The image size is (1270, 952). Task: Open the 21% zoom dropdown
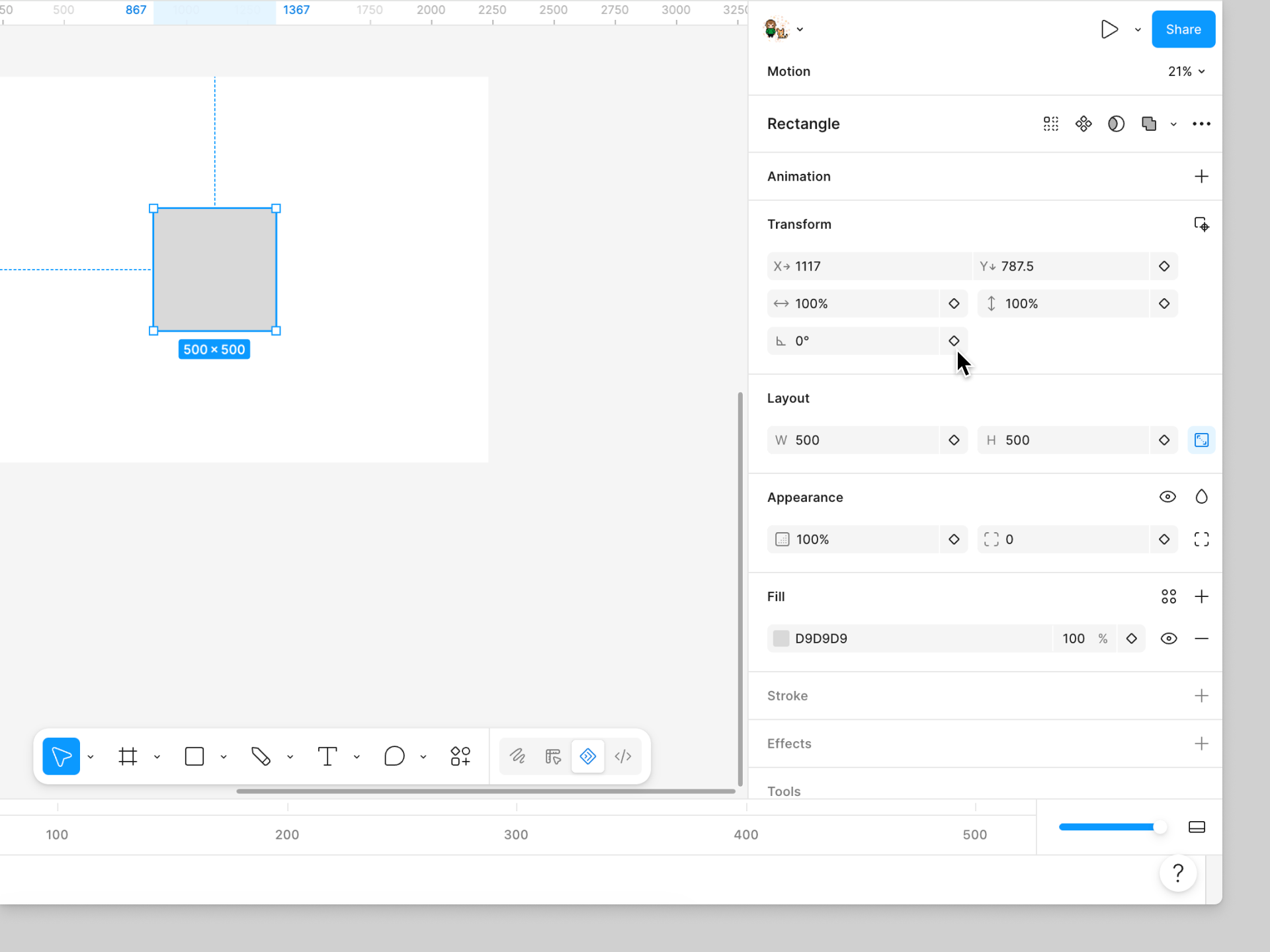[1186, 71]
